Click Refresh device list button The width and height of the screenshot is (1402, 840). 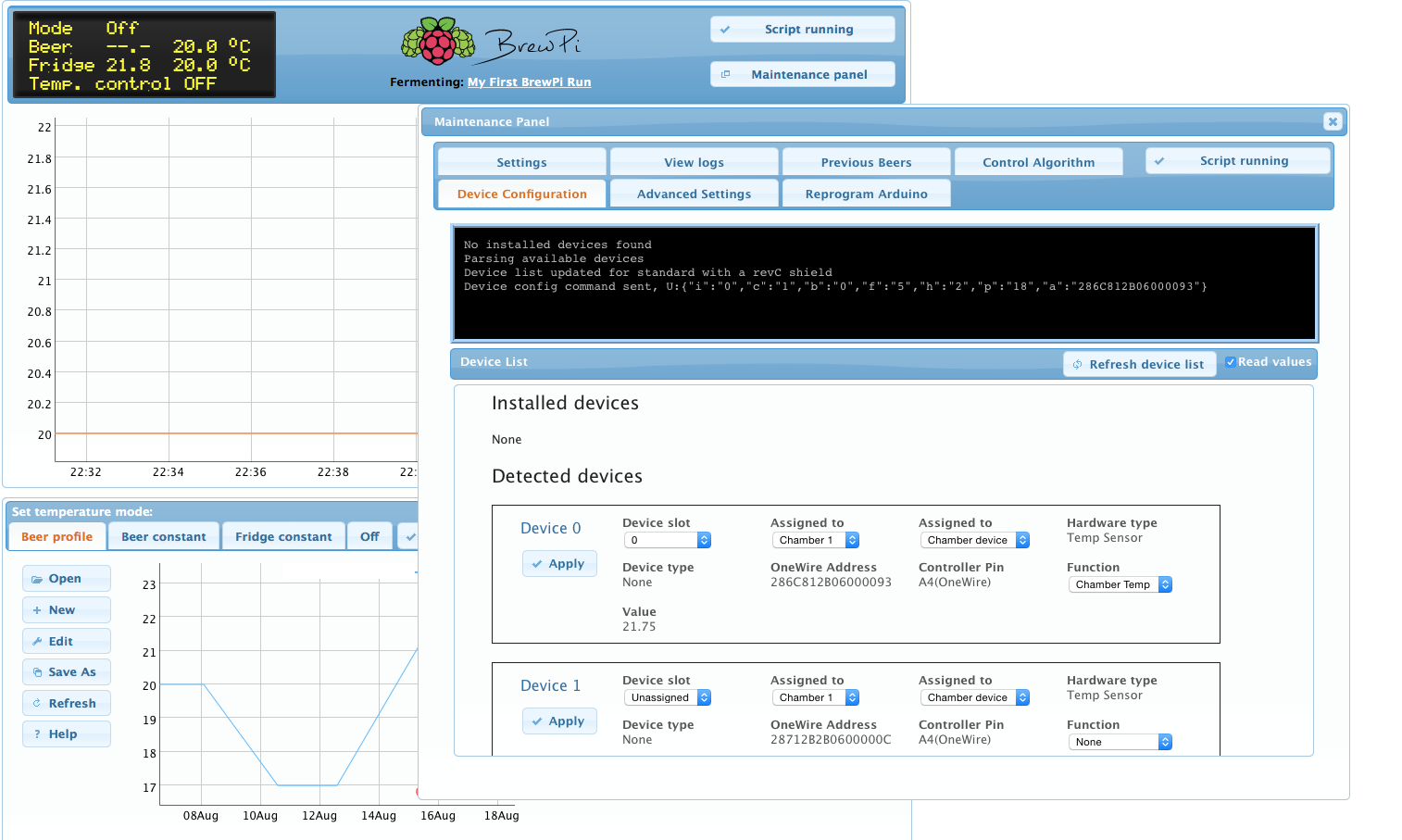click(1139, 364)
